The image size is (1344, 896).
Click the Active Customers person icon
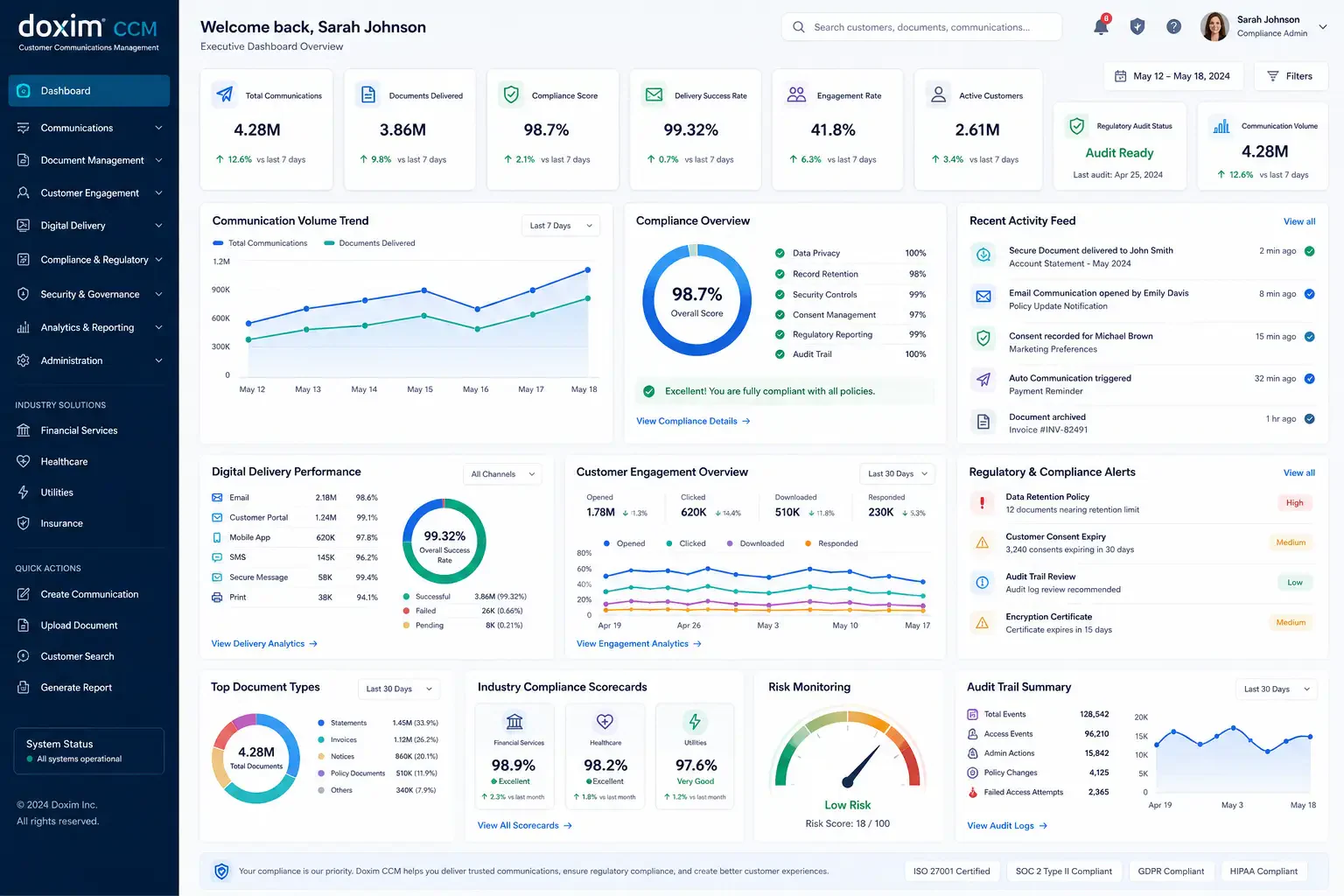click(x=939, y=94)
